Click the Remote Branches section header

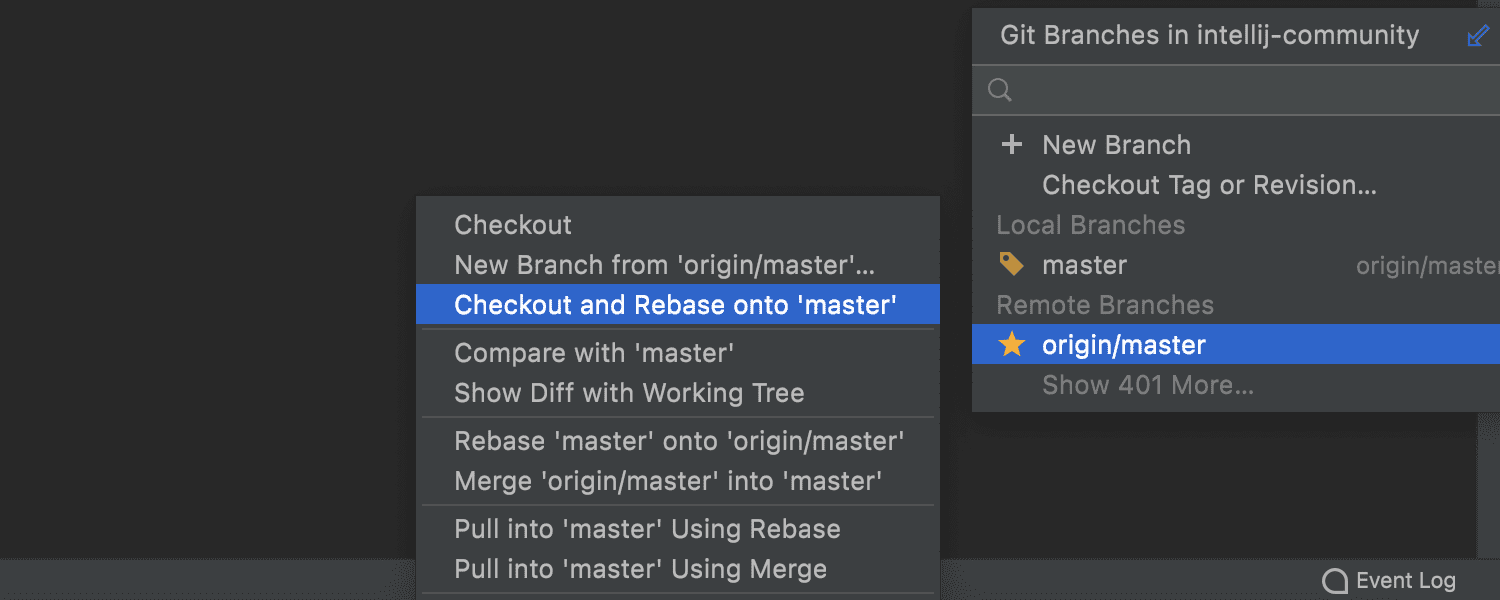(1105, 305)
